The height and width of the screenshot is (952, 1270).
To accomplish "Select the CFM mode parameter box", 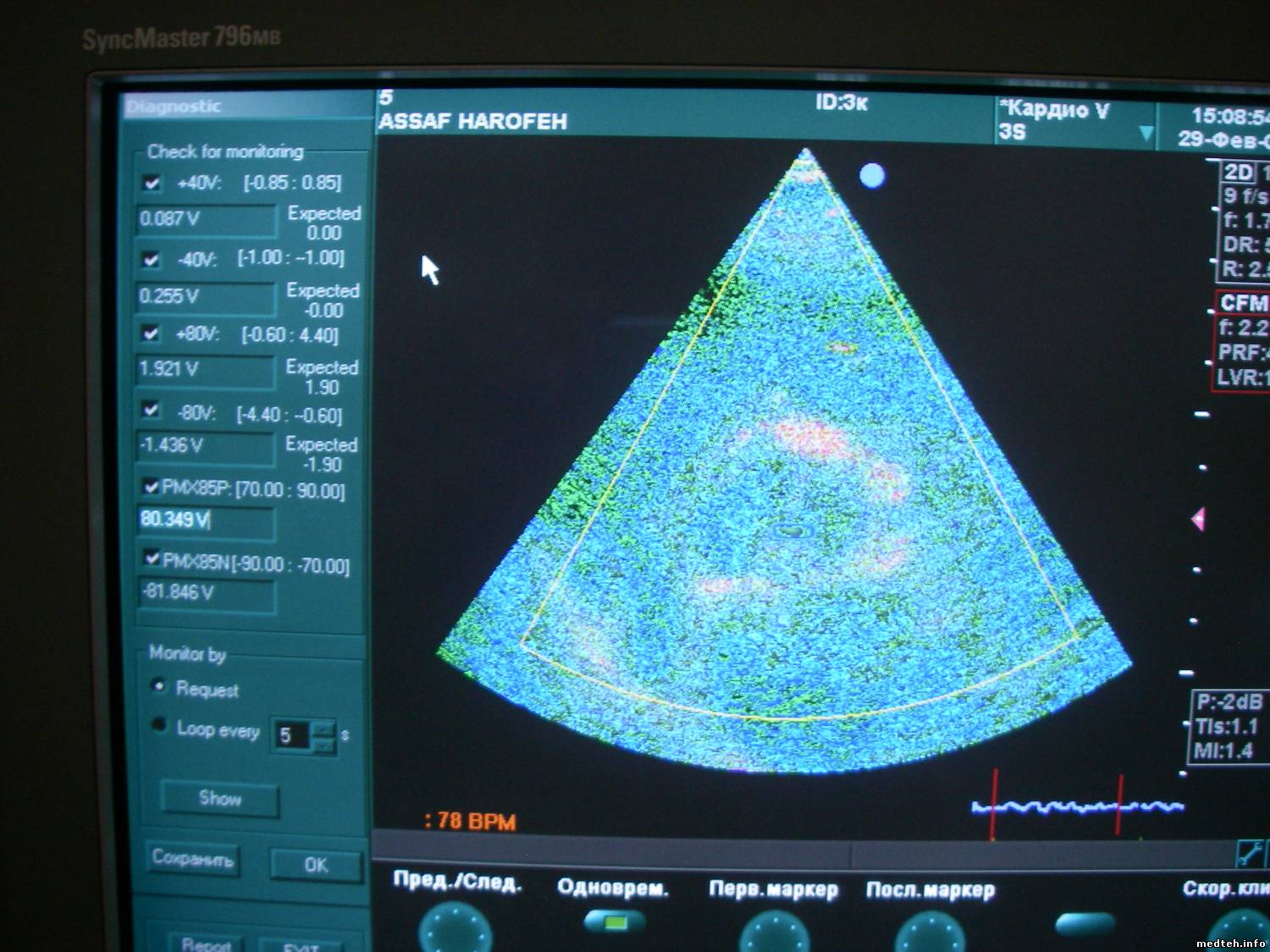I will click(x=1241, y=339).
